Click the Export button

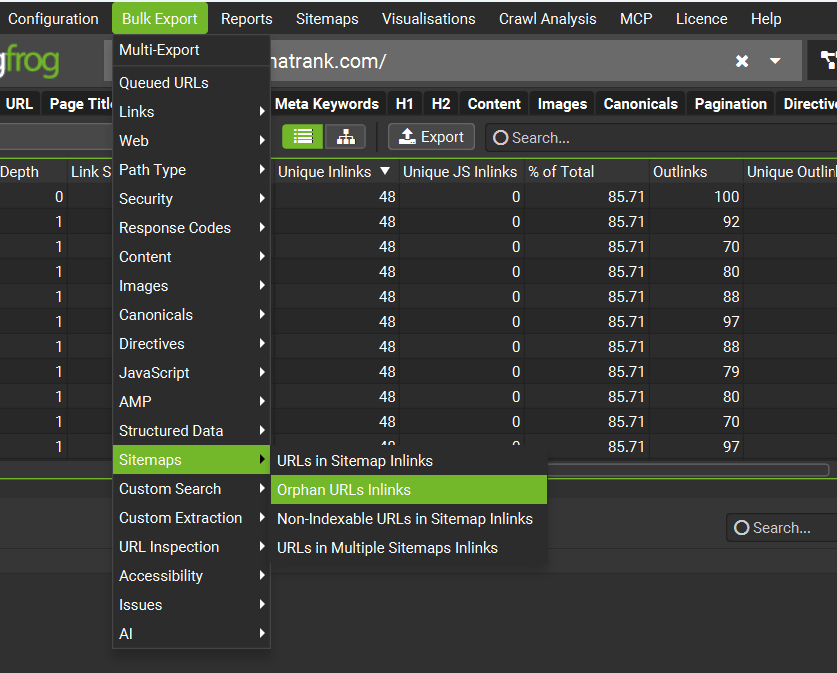click(431, 137)
